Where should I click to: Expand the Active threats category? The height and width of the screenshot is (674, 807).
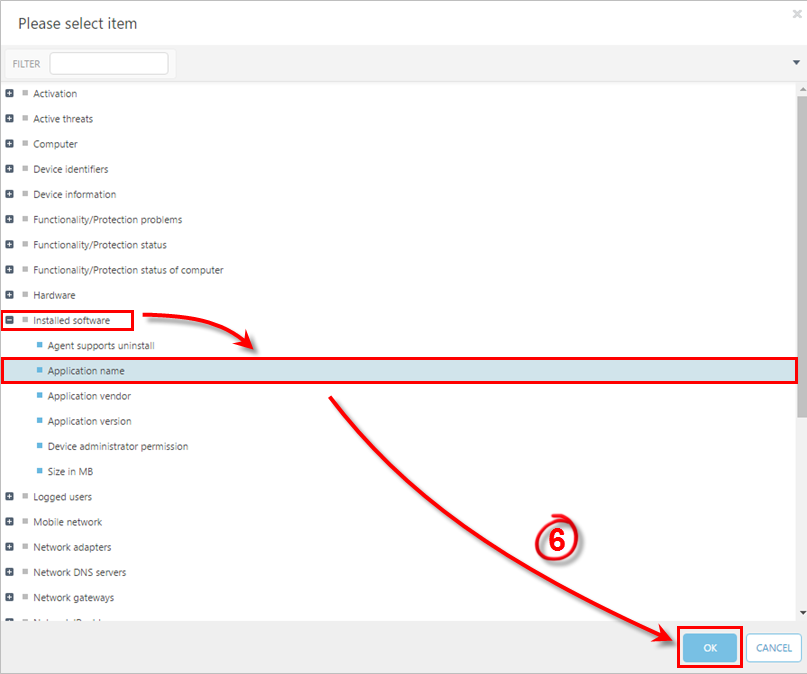[x=10, y=119]
